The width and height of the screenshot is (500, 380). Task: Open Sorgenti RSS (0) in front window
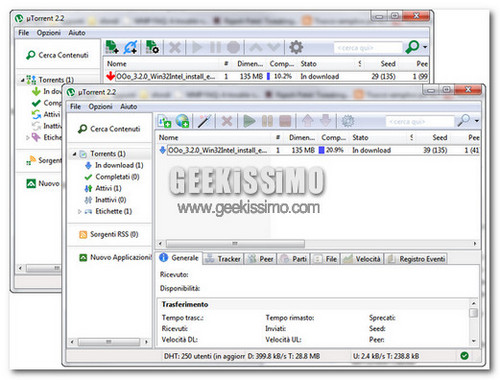tap(109, 234)
